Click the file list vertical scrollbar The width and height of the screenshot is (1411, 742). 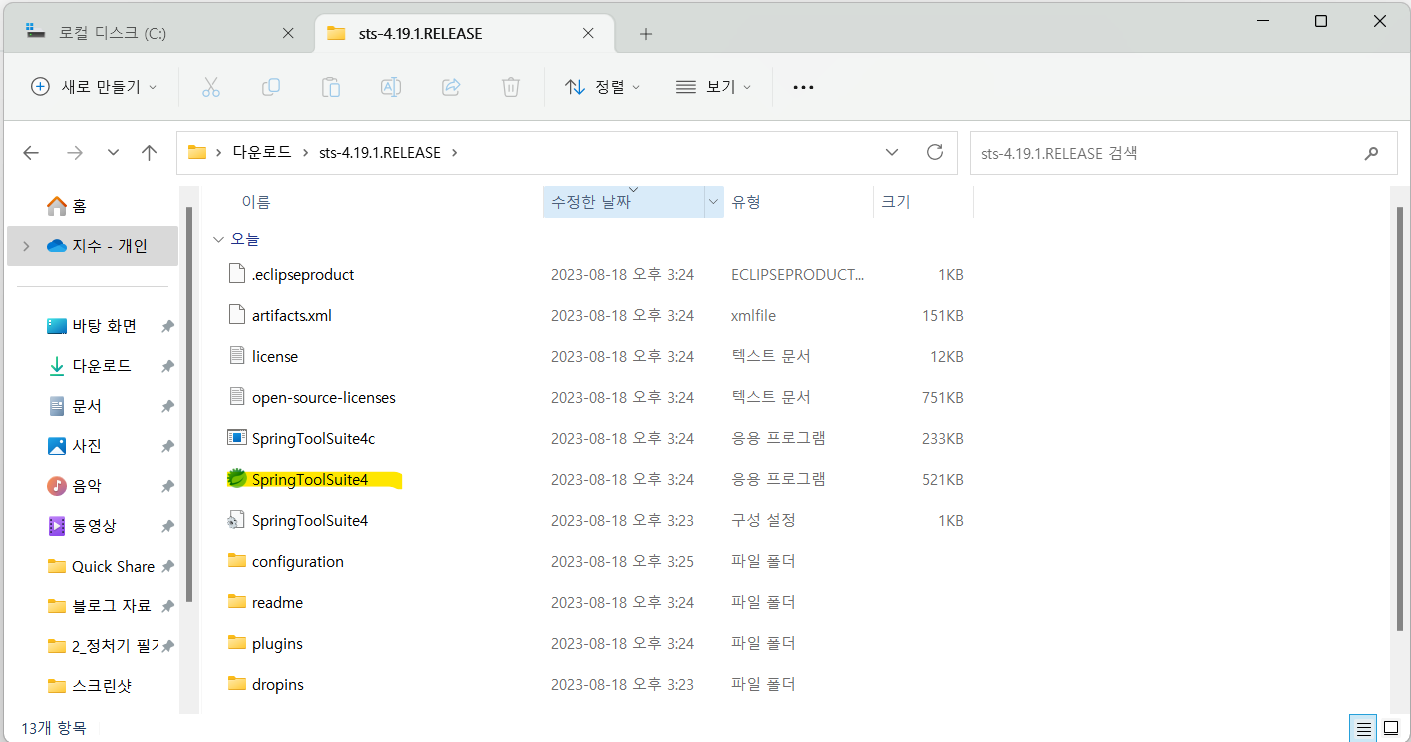coord(1398,418)
